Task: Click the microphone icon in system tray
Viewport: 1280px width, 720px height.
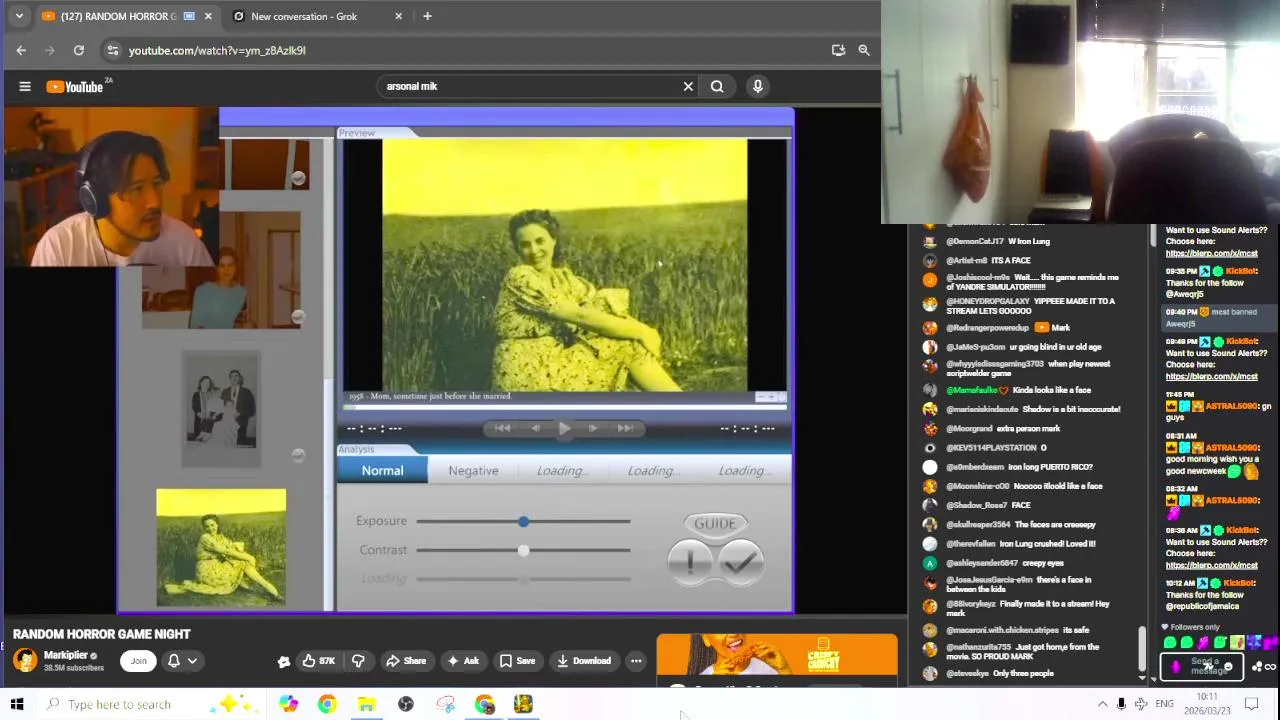Action: click(1121, 704)
